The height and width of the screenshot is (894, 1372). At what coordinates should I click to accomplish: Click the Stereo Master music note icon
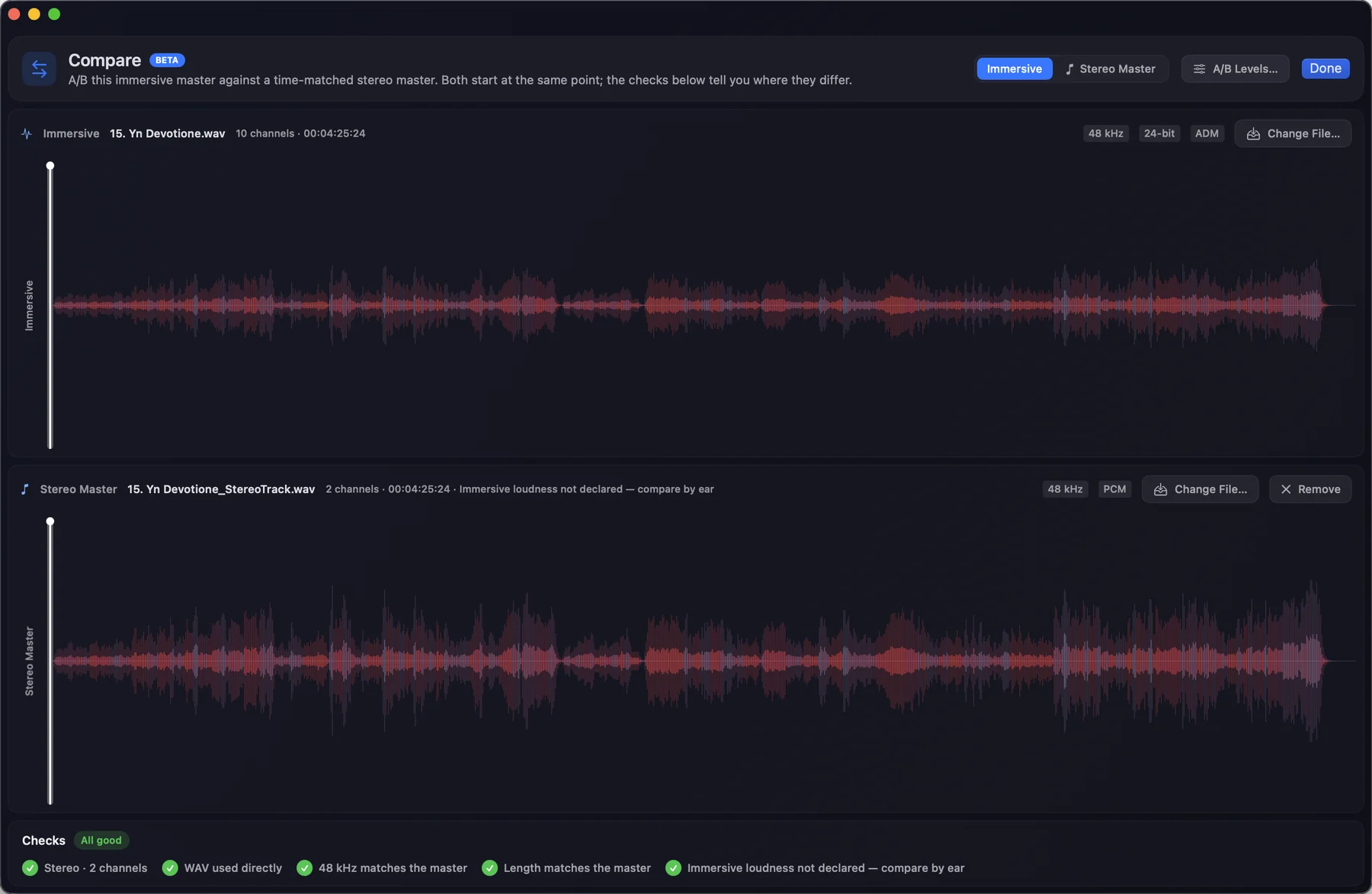[x=25, y=489]
